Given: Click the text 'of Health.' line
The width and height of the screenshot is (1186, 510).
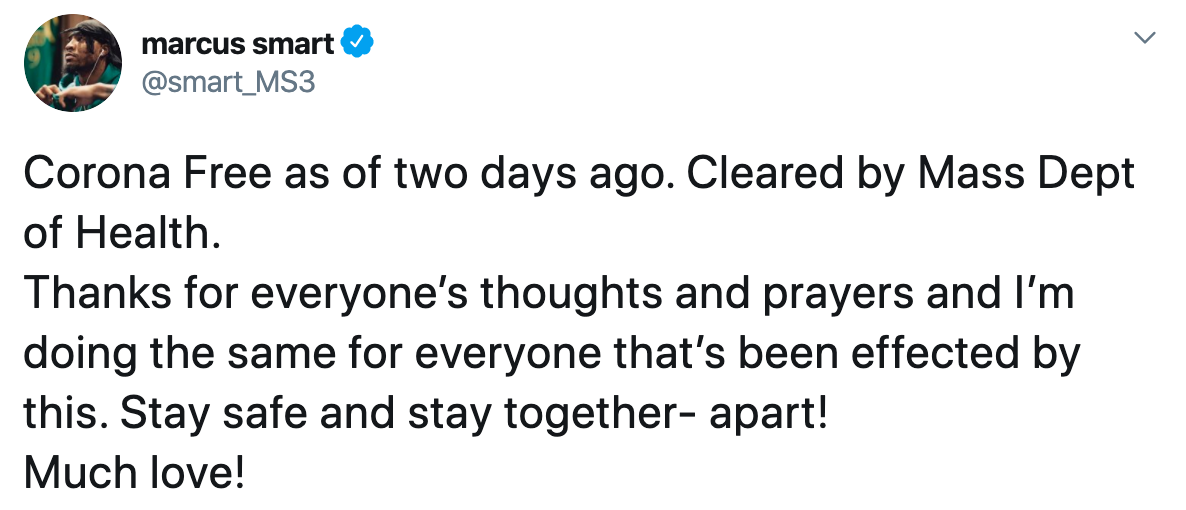Looking at the screenshot, I should (x=122, y=234).
